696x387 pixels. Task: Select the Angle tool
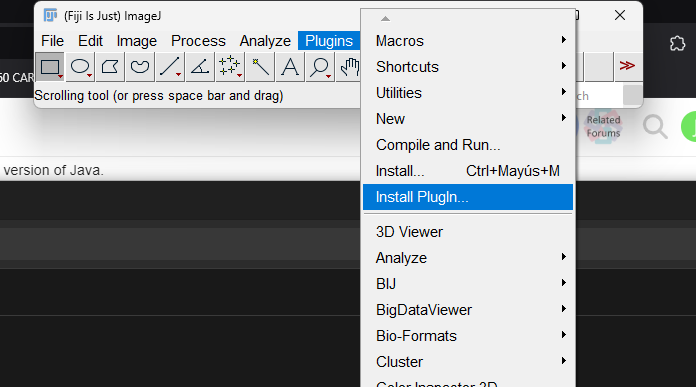pyautogui.click(x=200, y=67)
